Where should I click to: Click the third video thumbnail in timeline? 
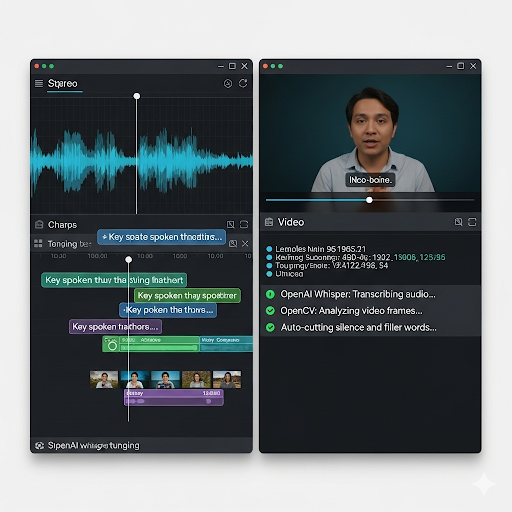pyautogui.click(x=166, y=380)
